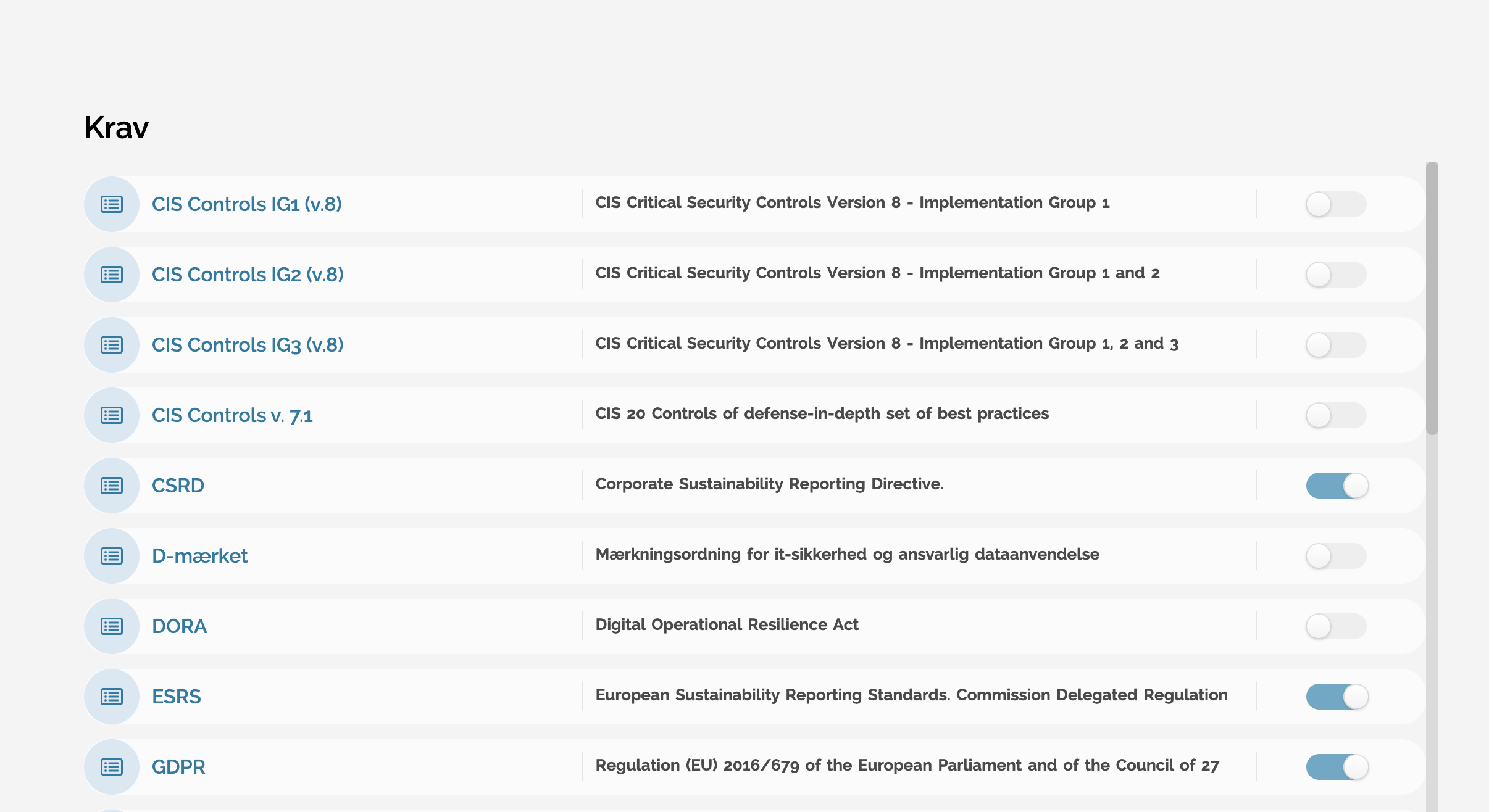This screenshot has height=812, width=1489.
Task: Click the list icon beside GDPR
Action: coord(112,767)
